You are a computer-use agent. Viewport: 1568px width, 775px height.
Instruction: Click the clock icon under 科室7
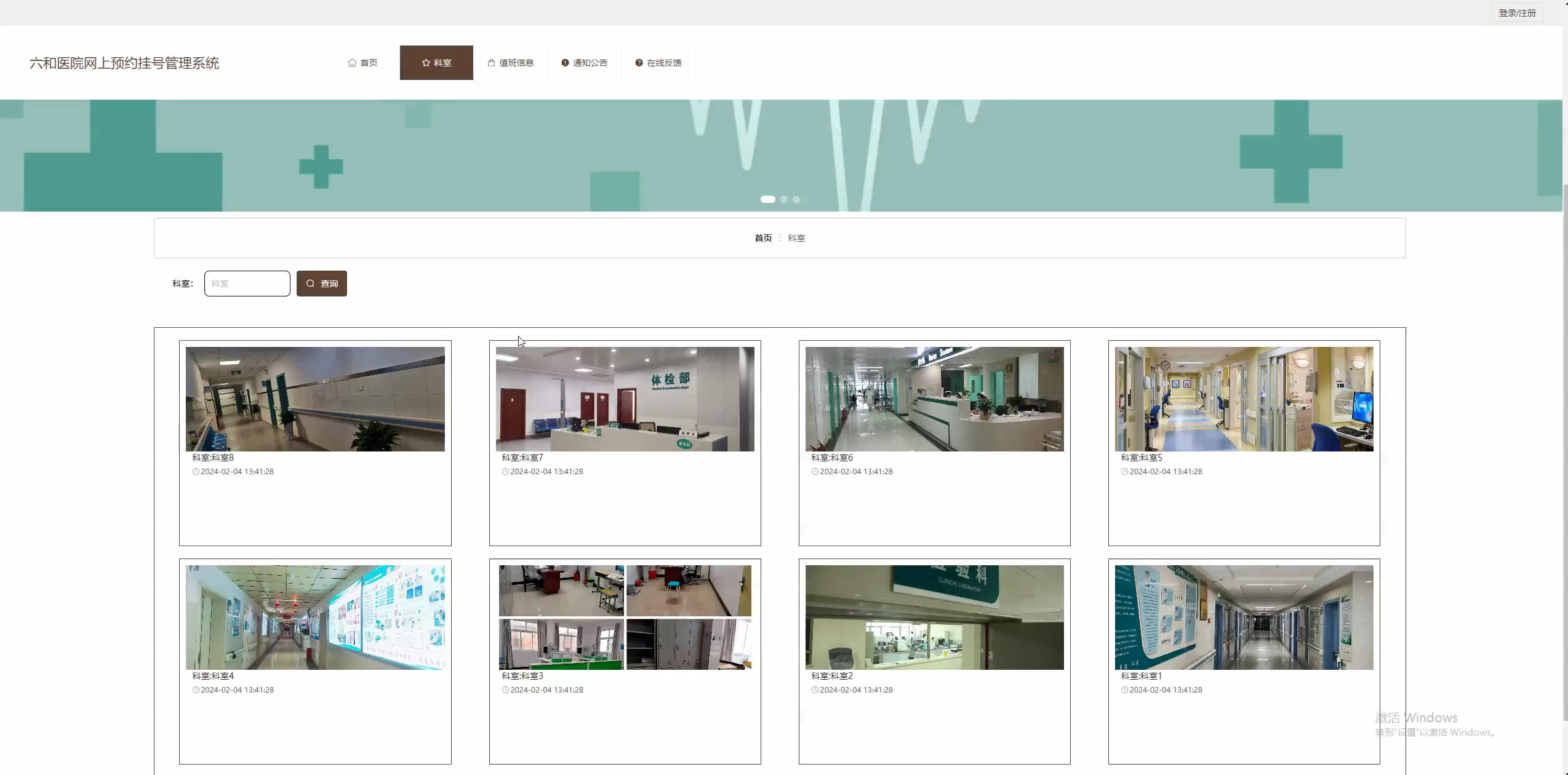tap(505, 472)
